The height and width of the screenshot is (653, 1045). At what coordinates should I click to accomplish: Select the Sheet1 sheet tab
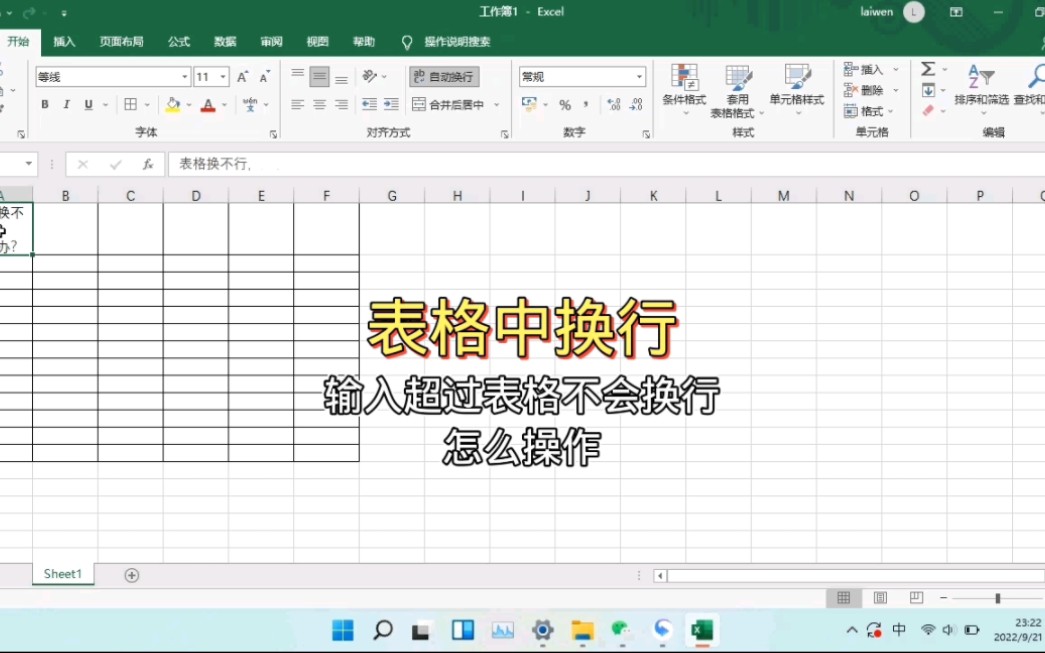pos(62,574)
